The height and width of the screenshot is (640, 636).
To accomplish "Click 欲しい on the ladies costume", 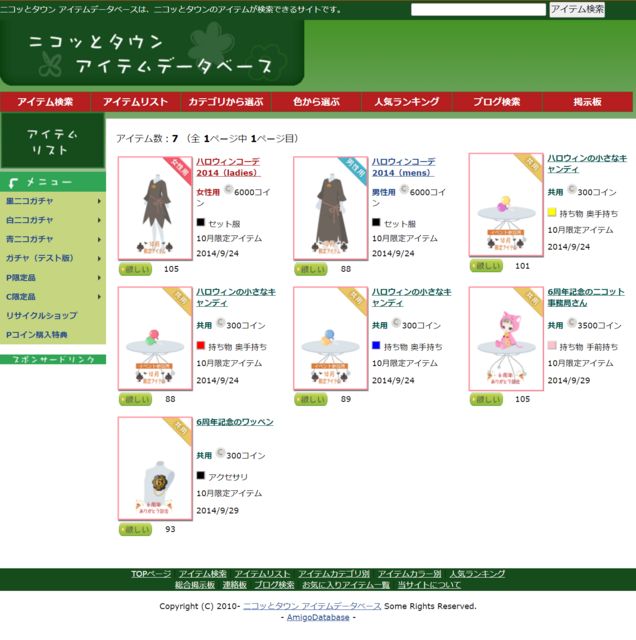I will point(136,269).
